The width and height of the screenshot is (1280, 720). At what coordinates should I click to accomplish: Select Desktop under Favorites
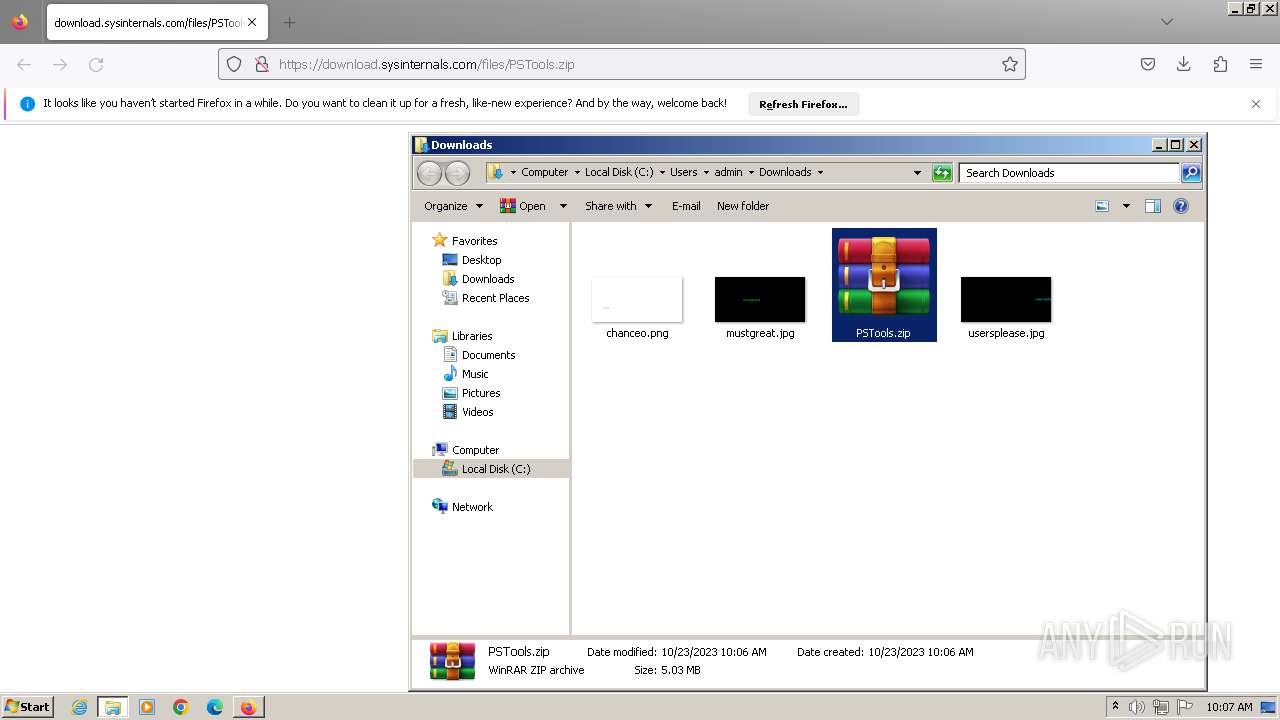click(x=481, y=260)
